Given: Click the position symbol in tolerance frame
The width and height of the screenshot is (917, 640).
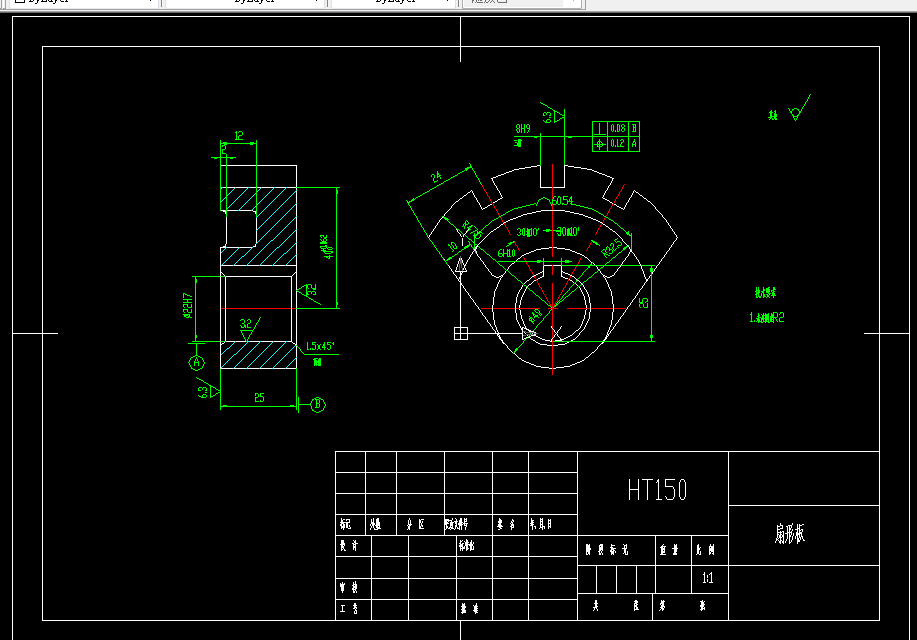Looking at the screenshot, I should (x=599, y=143).
